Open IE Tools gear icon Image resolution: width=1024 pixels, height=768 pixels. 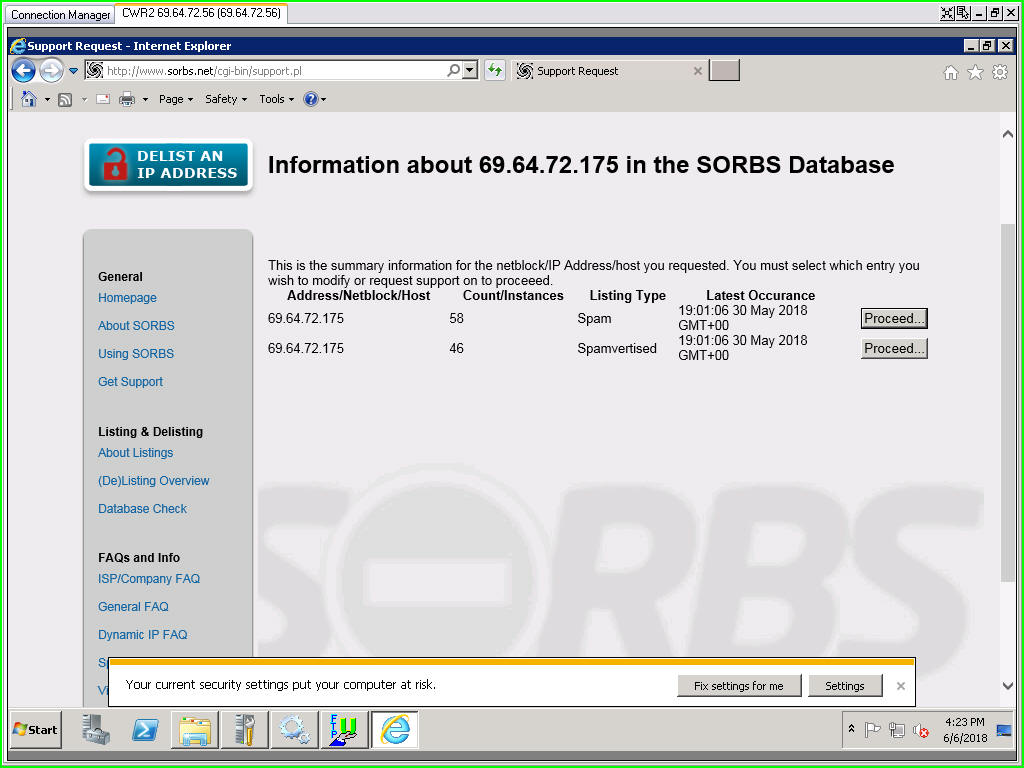pyautogui.click(x=1000, y=72)
